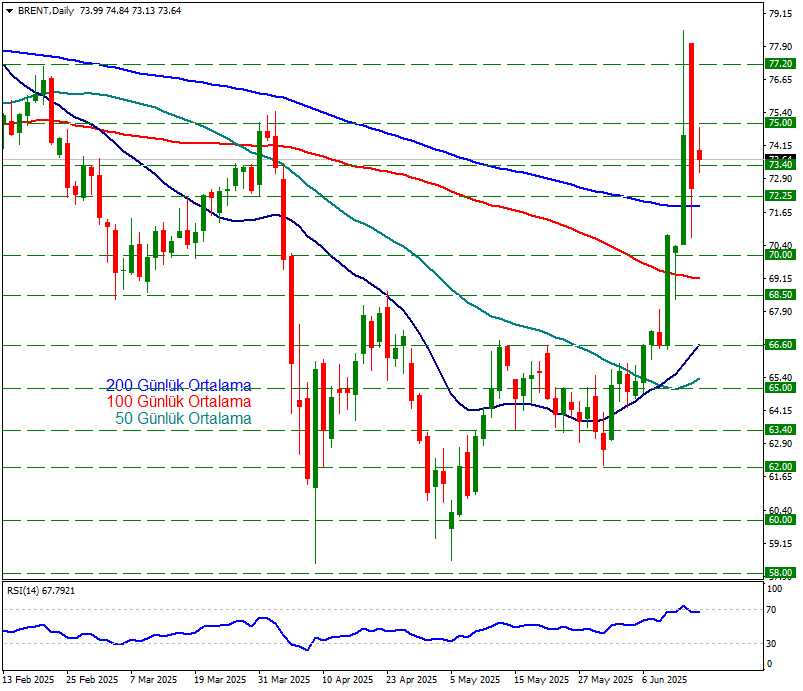Click the 75.40 price axis value
803x691 pixels.
[780, 112]
